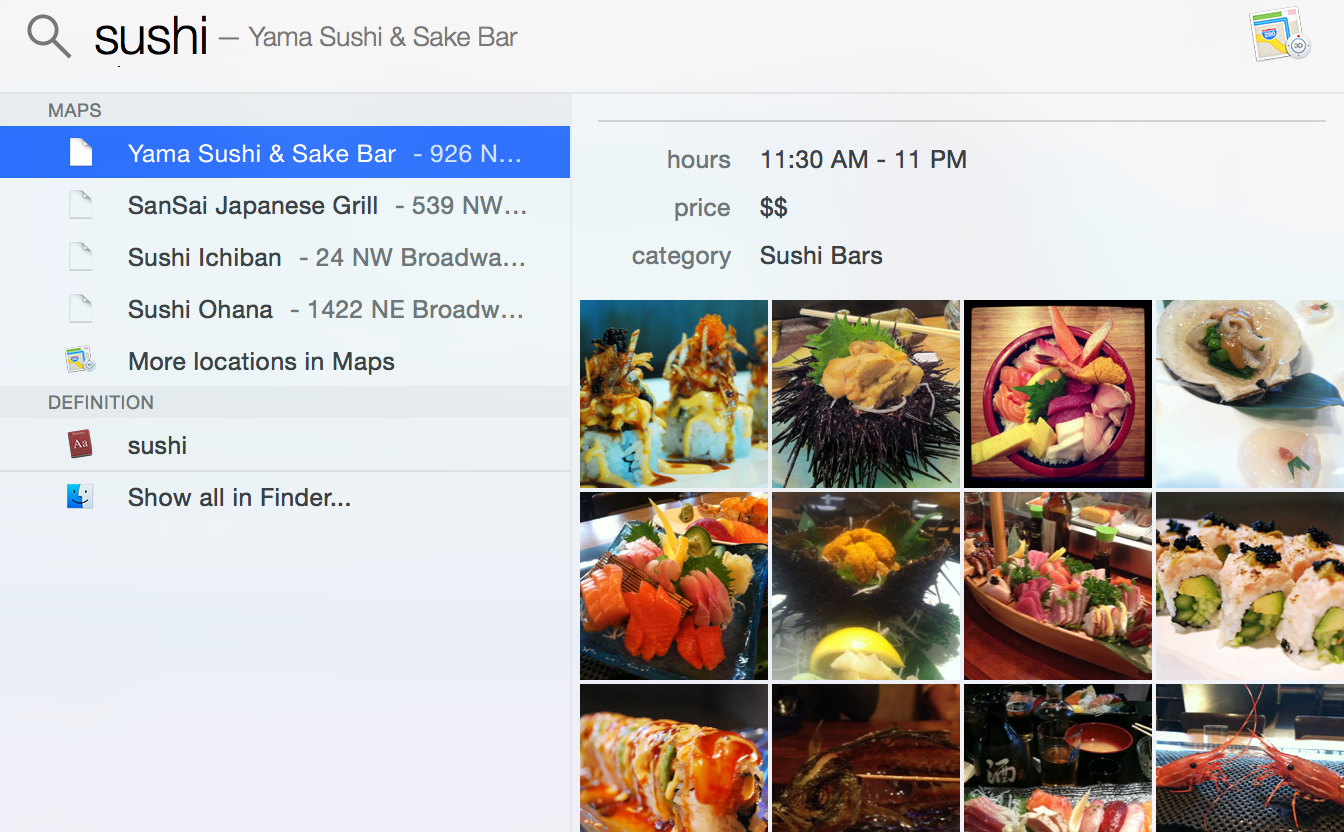Open the sashimi boat photo
The image size is (1344, 832).
pyautogui.click(x=1058, y=586)
